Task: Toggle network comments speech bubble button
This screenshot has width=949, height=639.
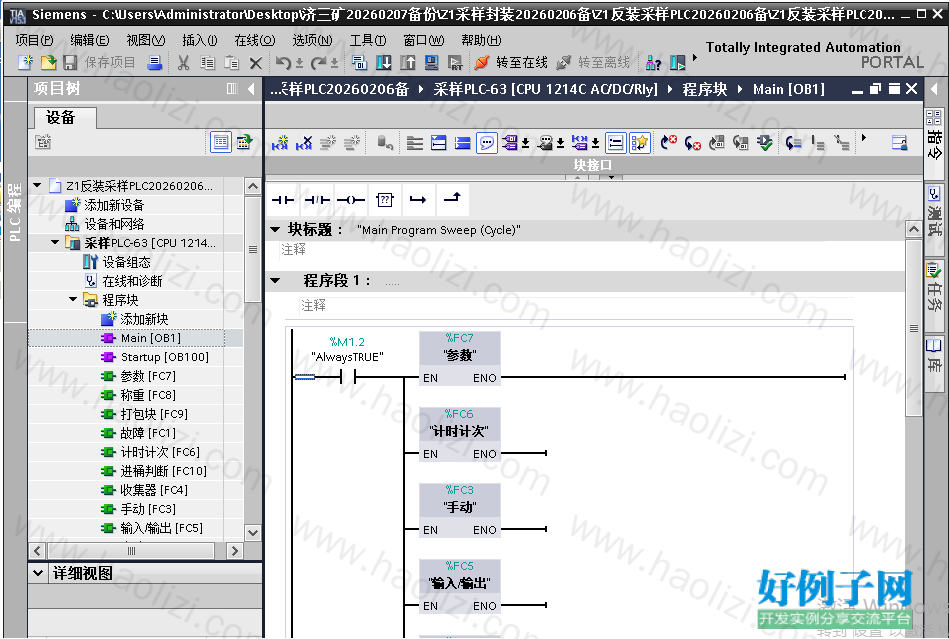Action: [487, 143]
